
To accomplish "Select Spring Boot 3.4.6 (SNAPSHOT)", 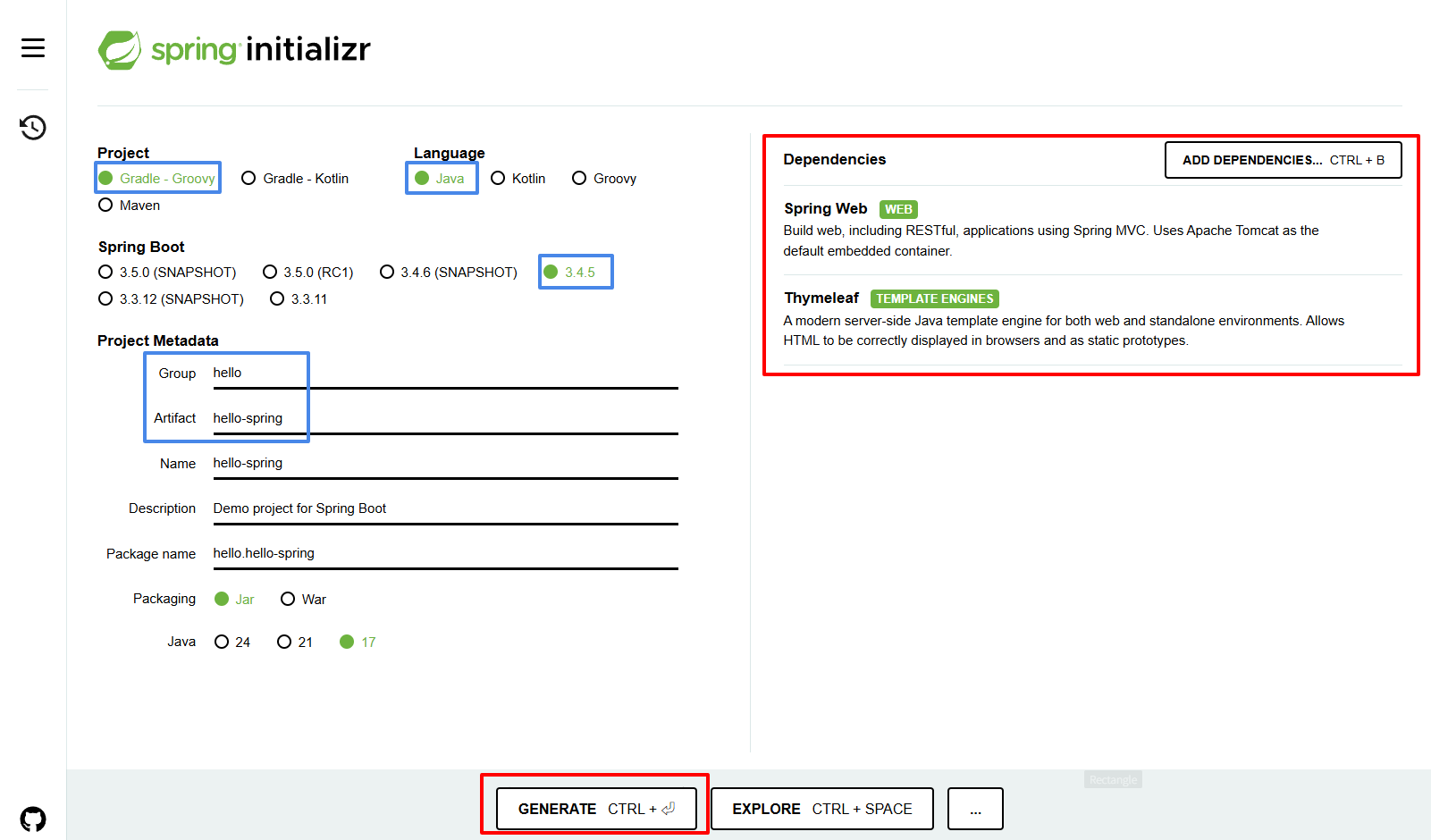I will pyautogui.click(x=449, y=272).
